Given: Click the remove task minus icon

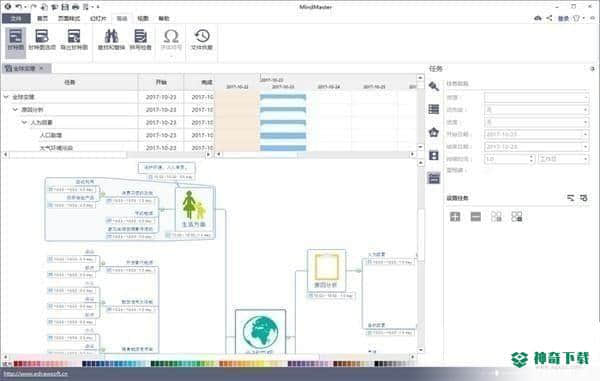Looking at the screenshot, I should click(x=476, y=217).
